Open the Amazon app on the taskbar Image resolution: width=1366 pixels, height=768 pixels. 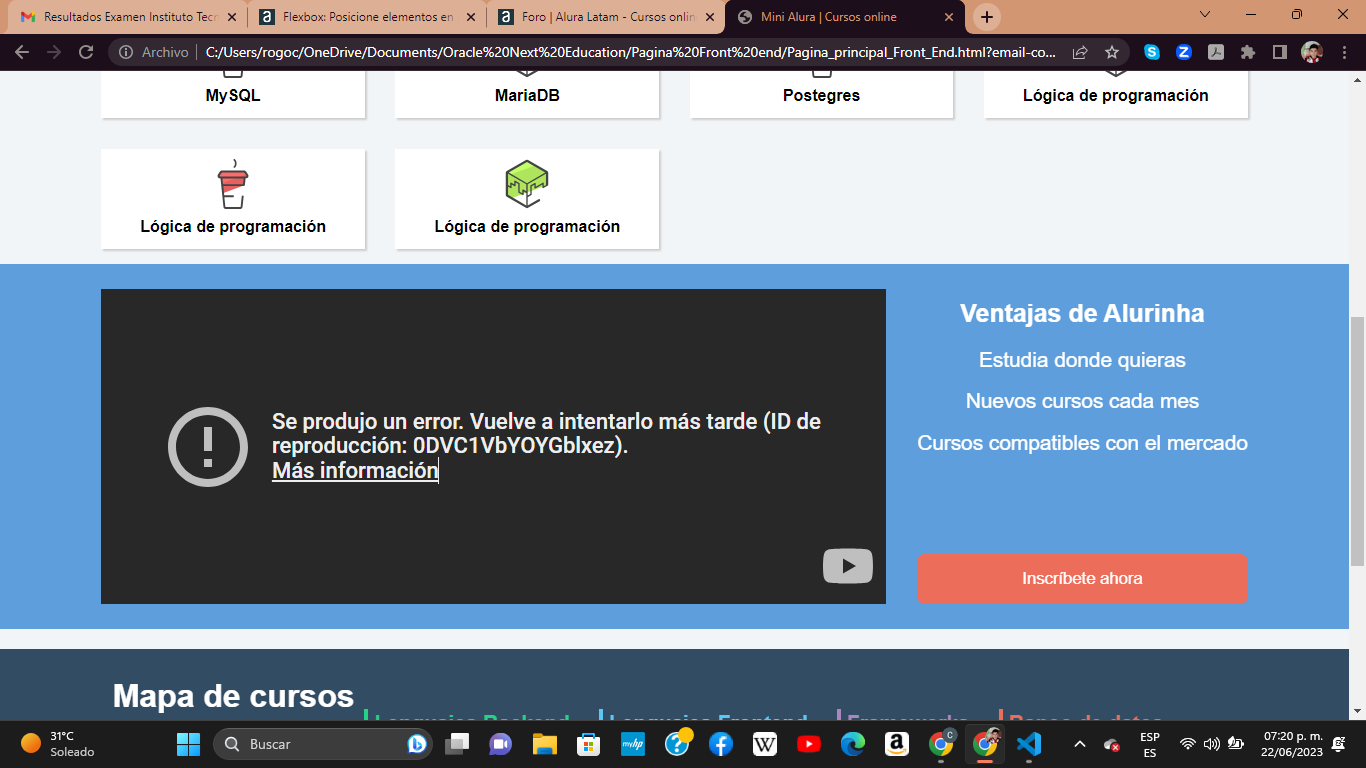click(896, 744)
